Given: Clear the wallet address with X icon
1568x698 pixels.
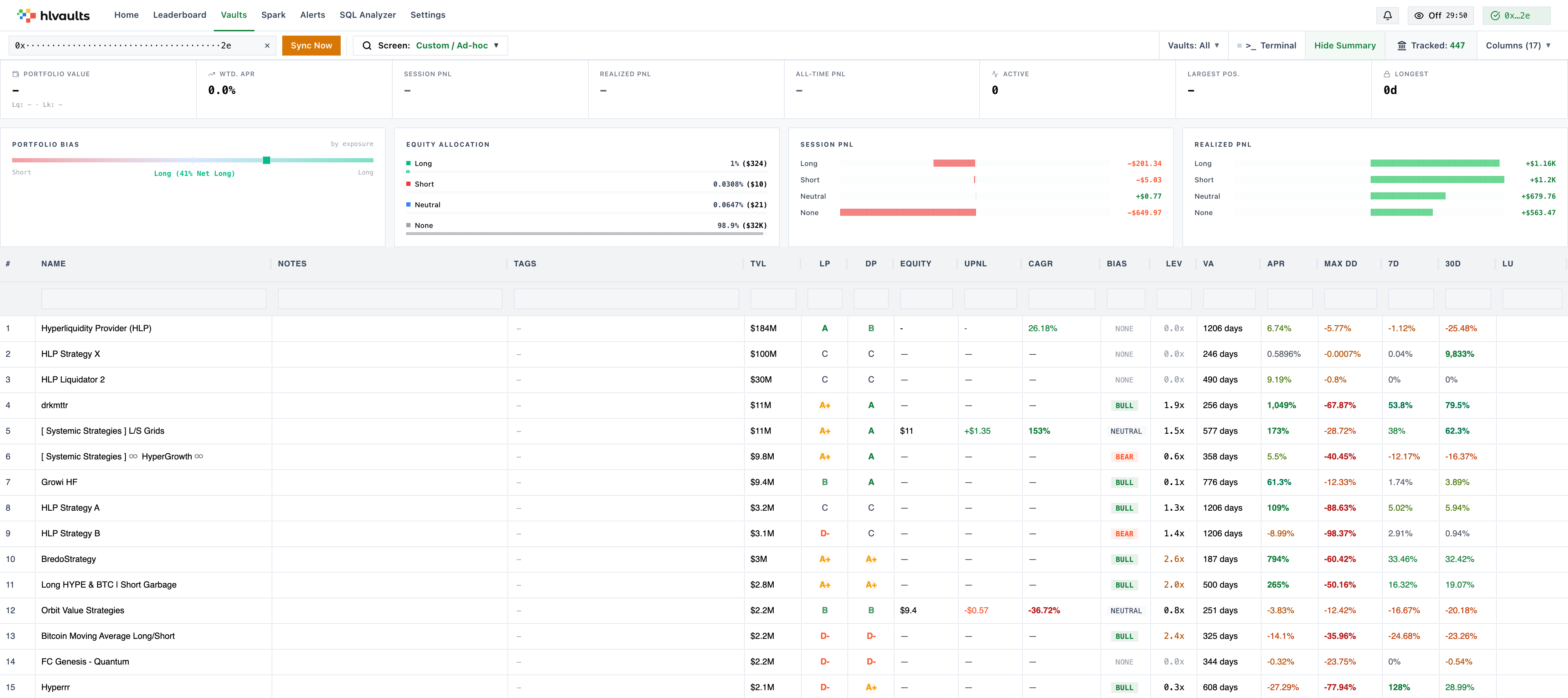Looking at the screenshot, I should point(267,46).
